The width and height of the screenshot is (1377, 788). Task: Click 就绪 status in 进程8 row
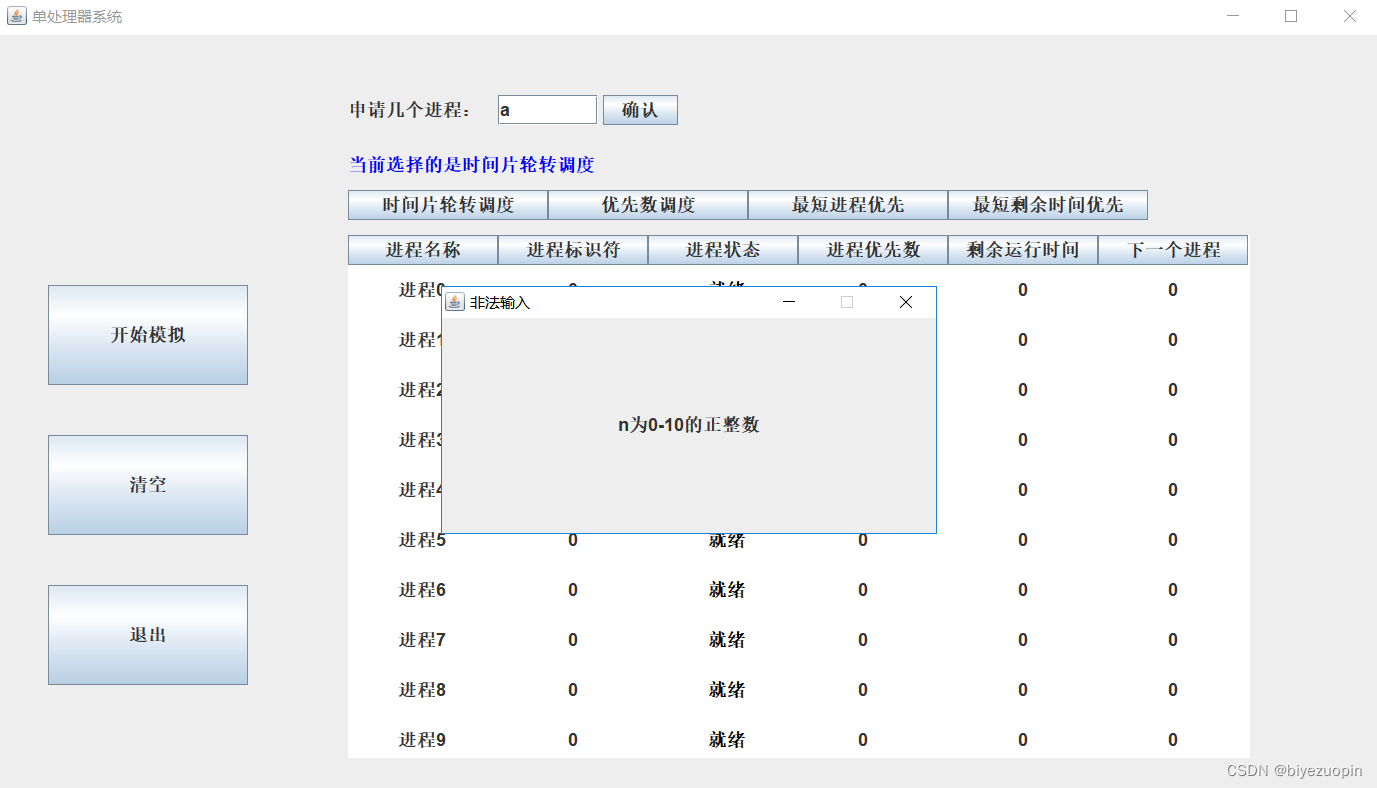[727, 690]
